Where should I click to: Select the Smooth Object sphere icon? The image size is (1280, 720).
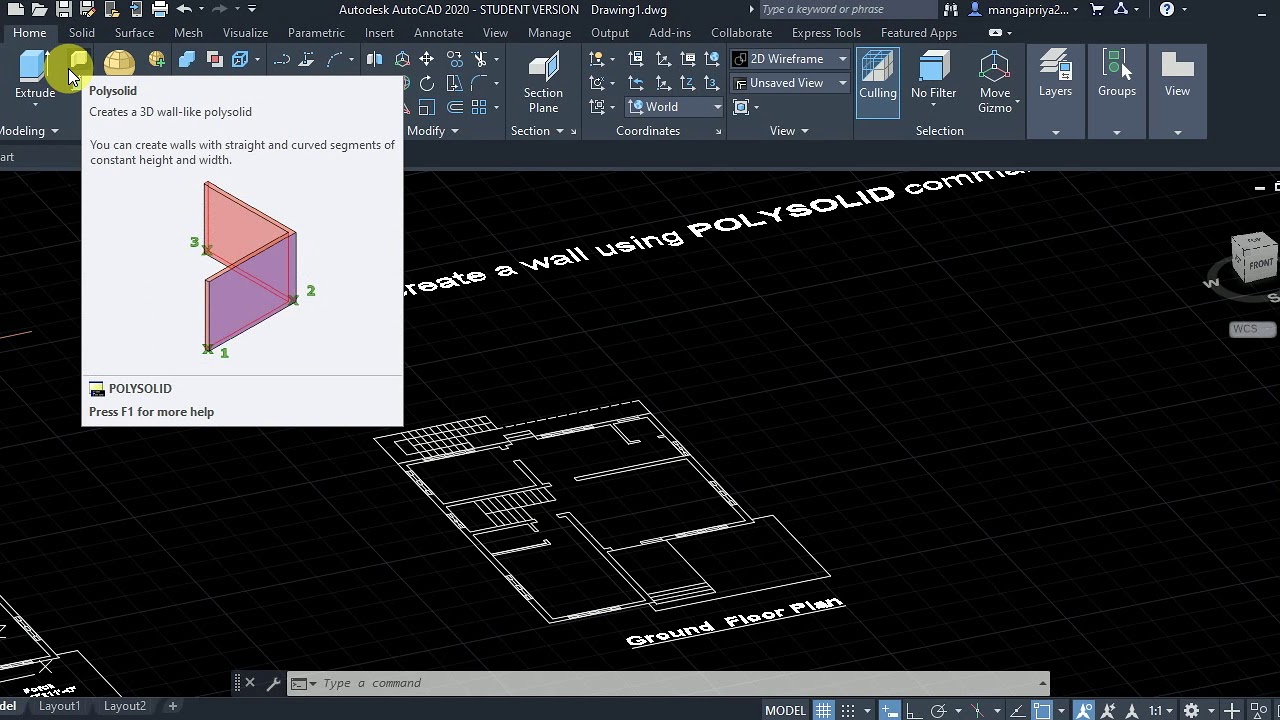coord(119,63)
